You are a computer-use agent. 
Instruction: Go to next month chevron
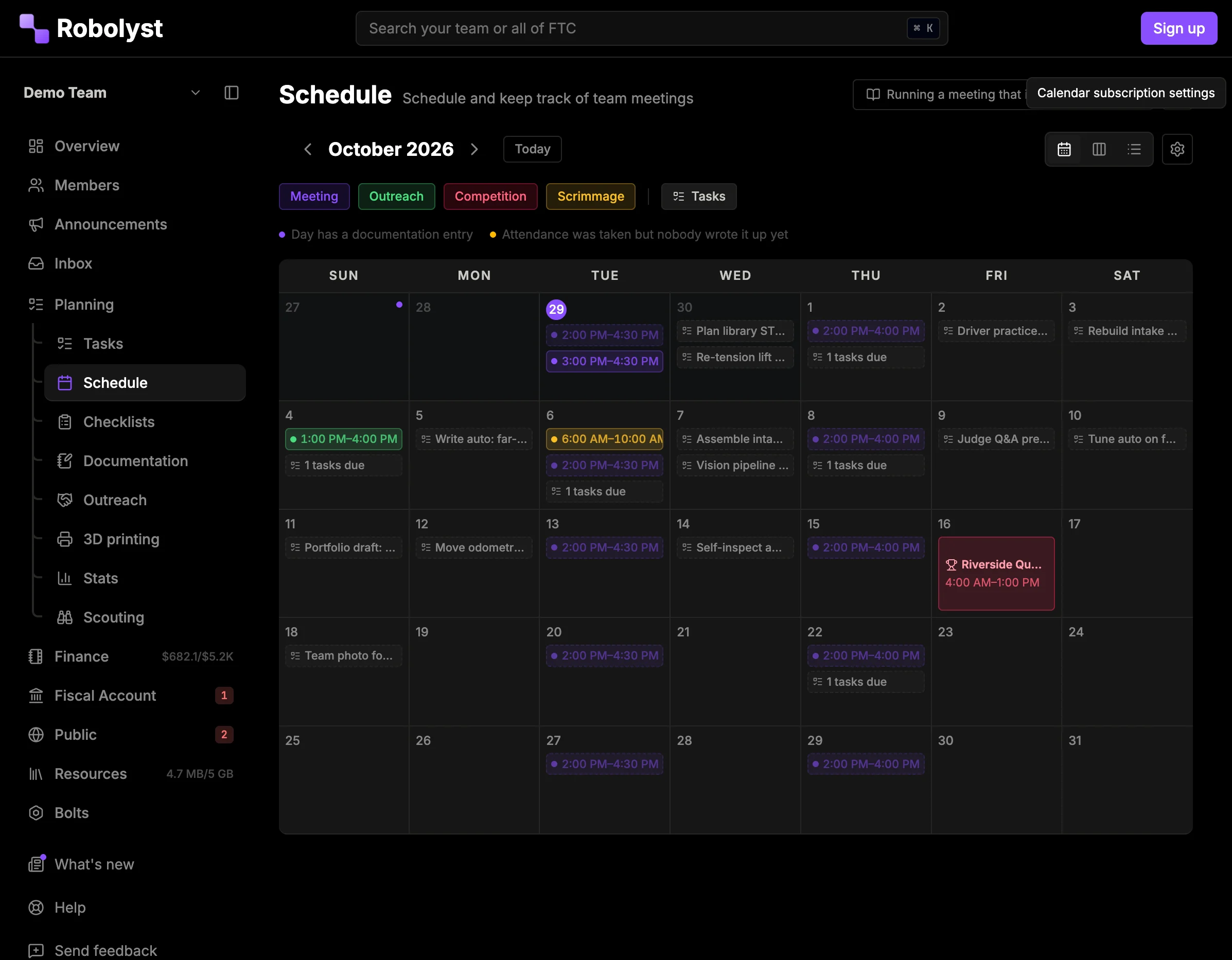pos(474,150)
